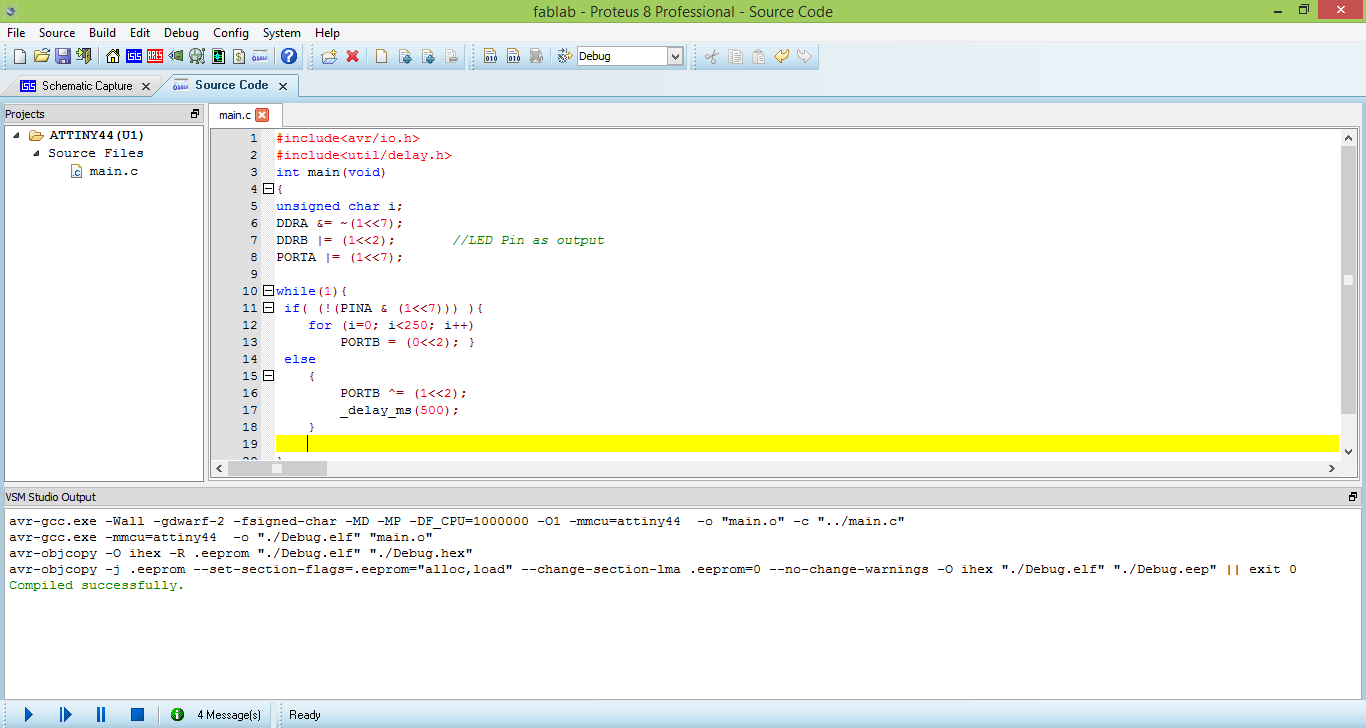
Task: Click the add firmware project folder icon
Action: 329,56
